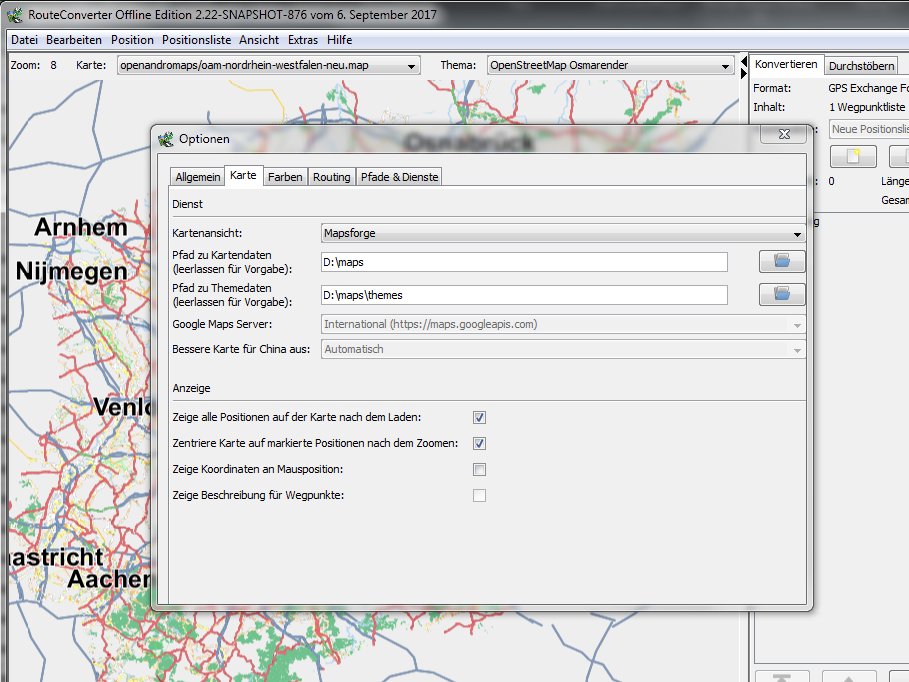Switch to Durchstöbern tab
The image size is (909, 682).
point(861,66)
